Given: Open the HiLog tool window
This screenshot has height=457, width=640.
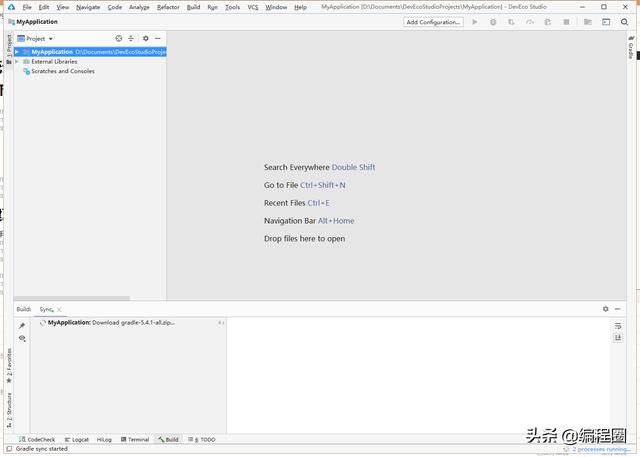Looking at the screenshot, I should pyautogui.click(x=104, y=439).
